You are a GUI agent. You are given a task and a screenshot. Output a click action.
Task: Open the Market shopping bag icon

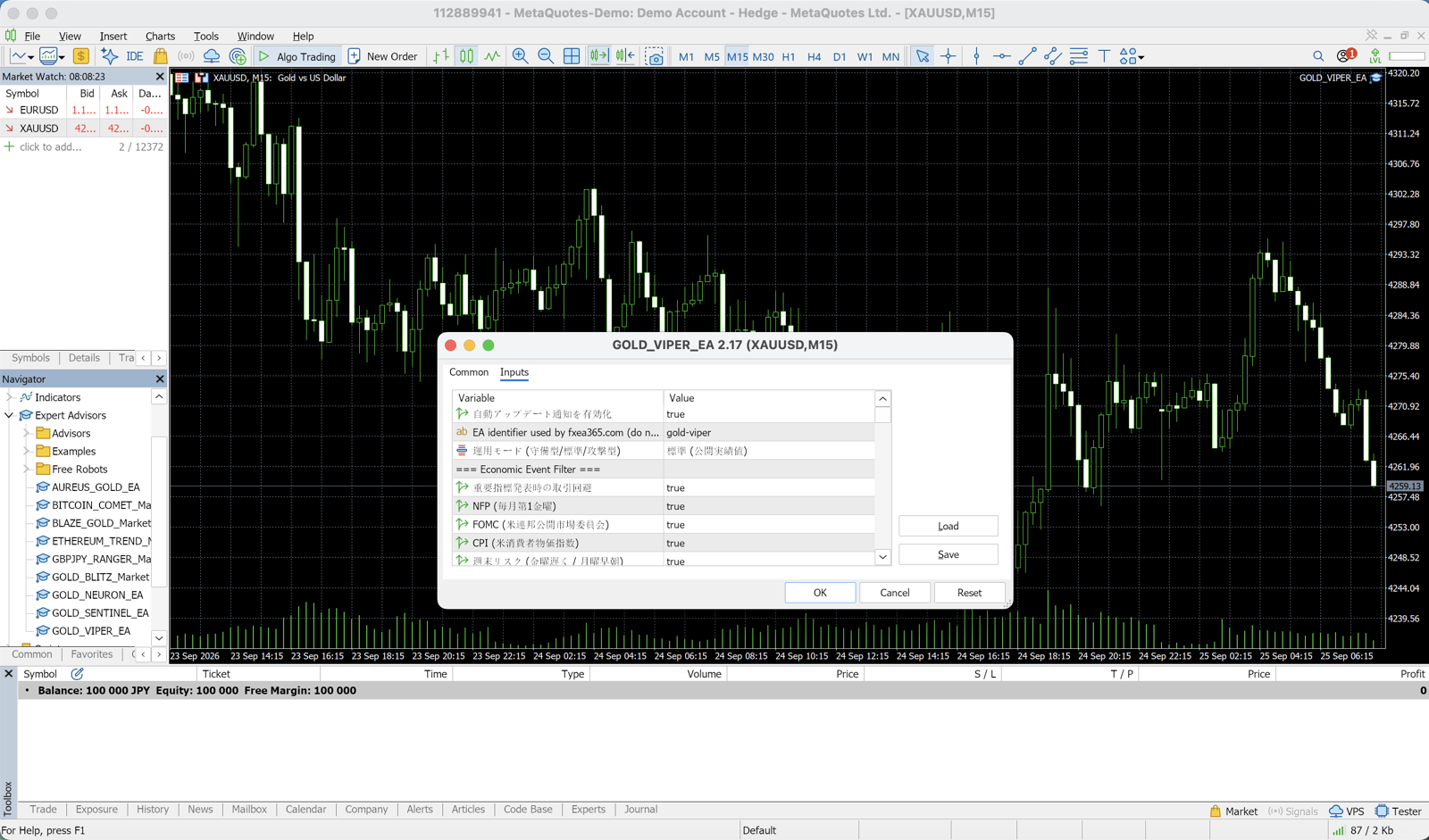(x=161, y=56)
